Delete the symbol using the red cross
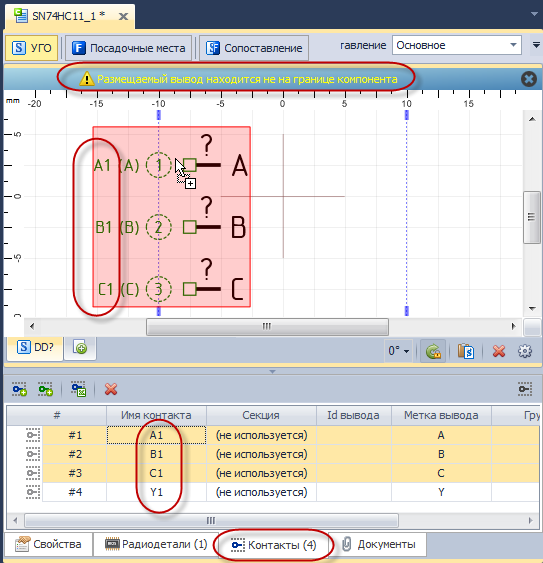 [x=499, y=351]
